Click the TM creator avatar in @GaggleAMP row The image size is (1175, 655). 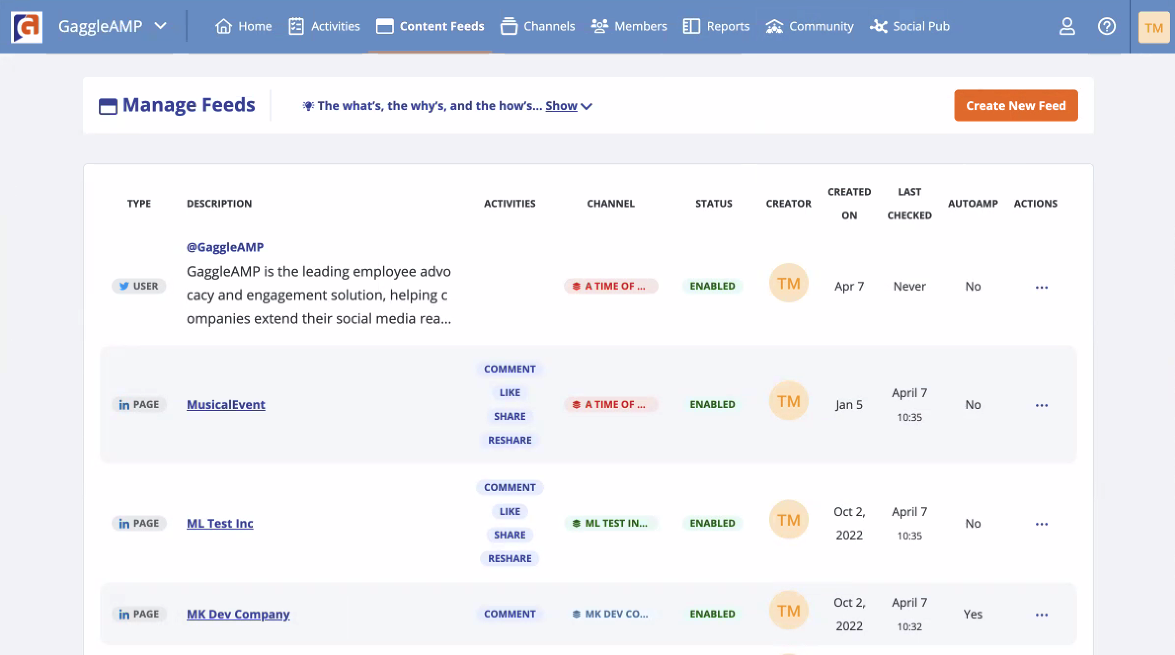coord(788,283)
